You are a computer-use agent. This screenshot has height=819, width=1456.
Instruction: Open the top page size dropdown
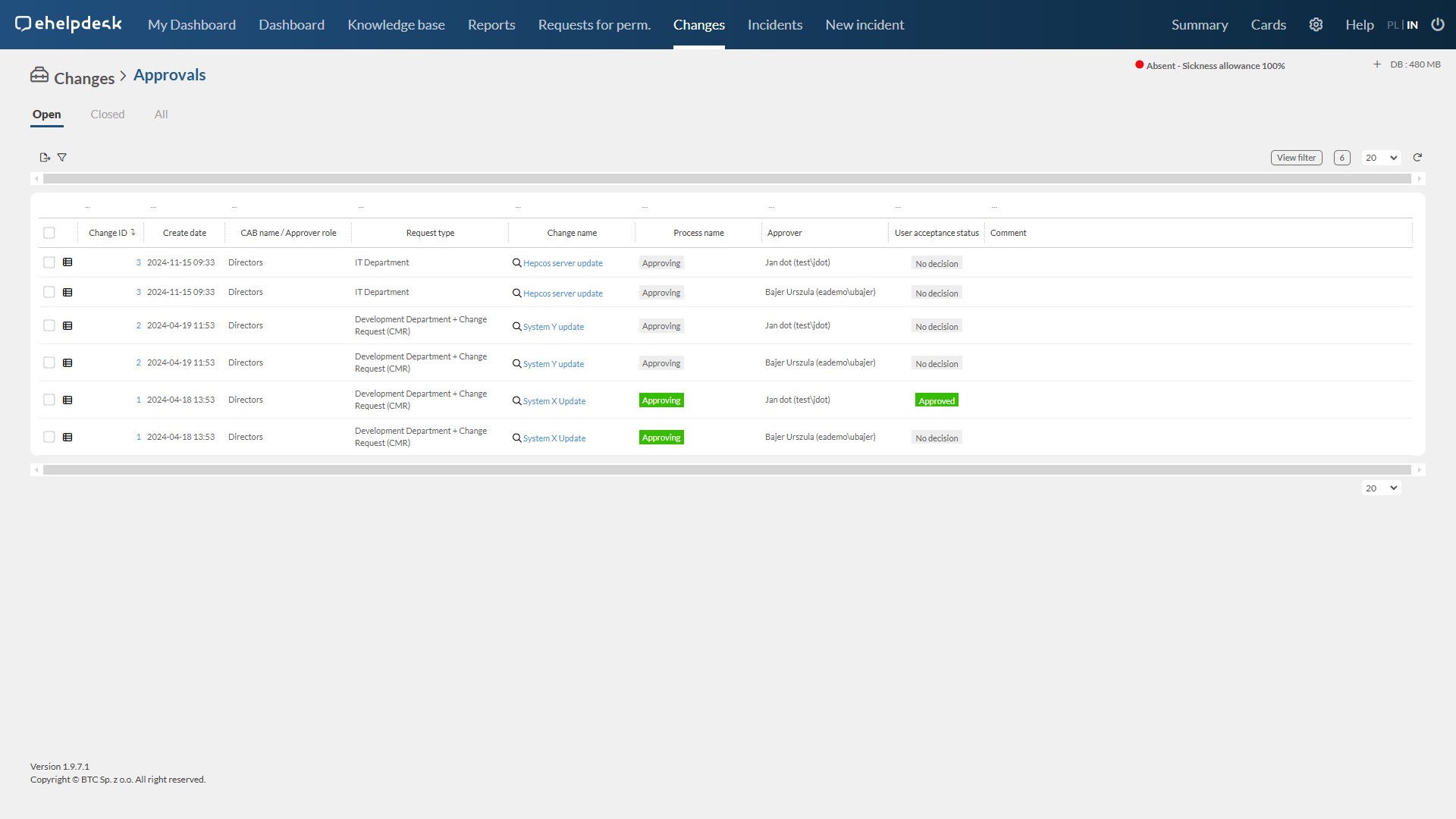(1381, 158)
